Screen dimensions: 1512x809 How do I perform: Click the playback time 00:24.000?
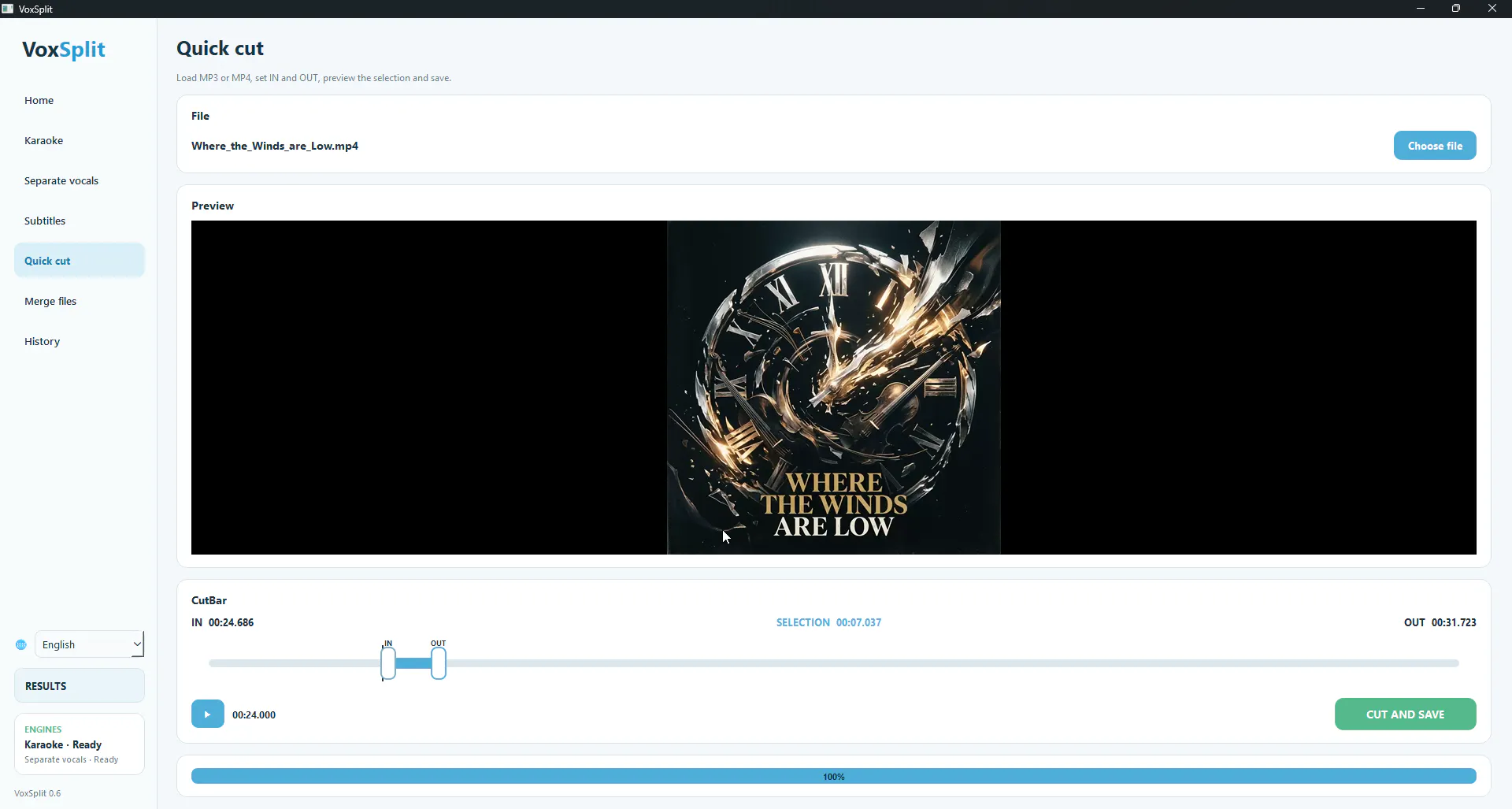click(x=254, y=715)
